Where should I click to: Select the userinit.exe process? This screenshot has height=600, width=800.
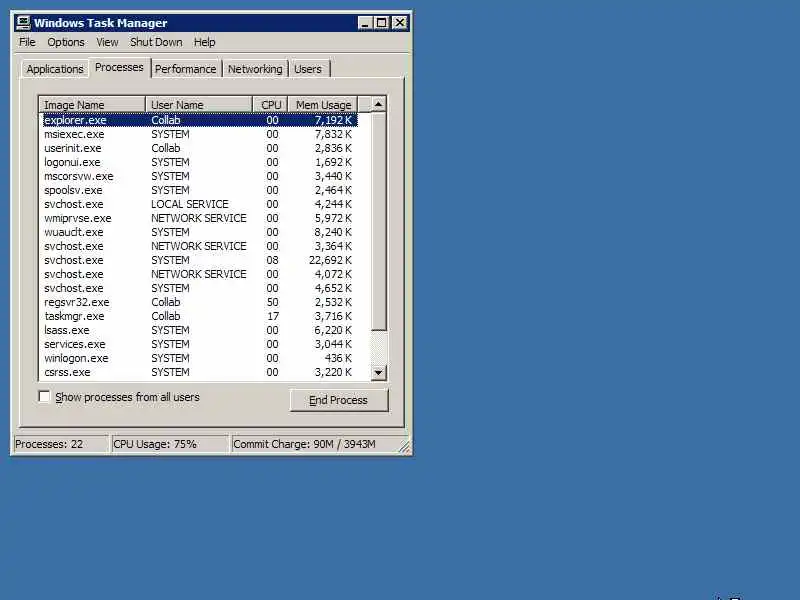tap(199, 148)
